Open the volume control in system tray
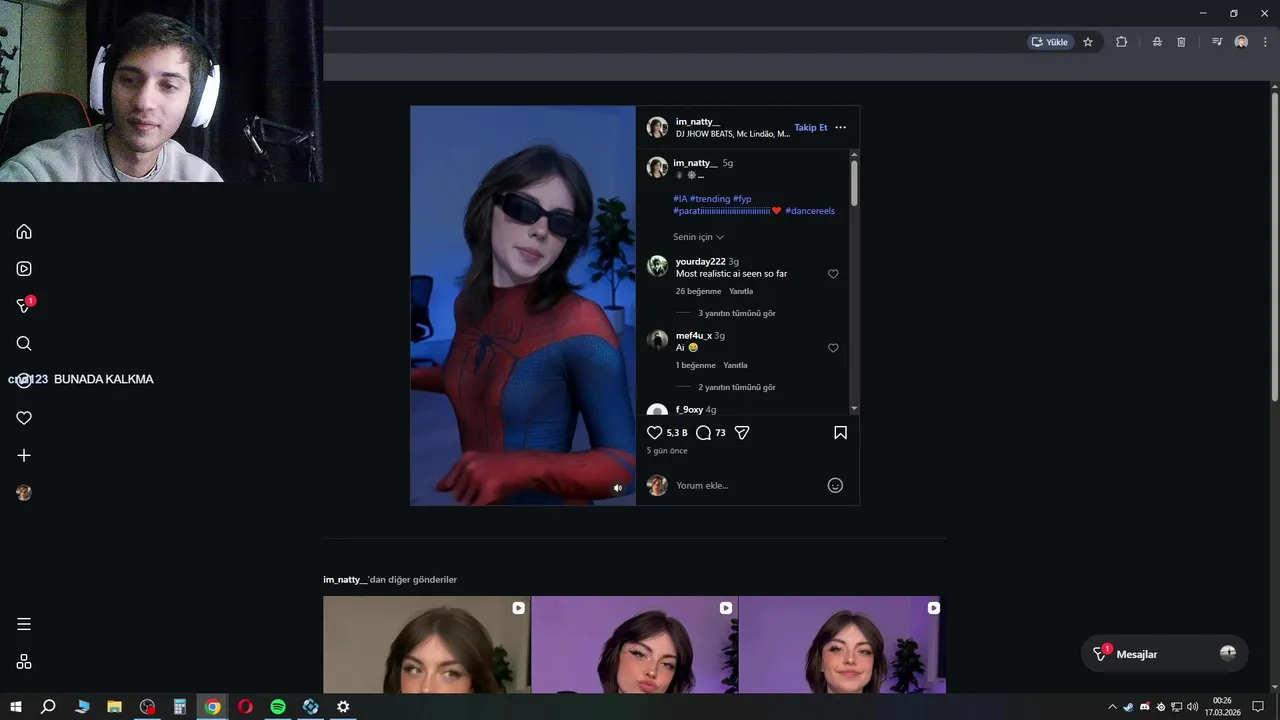 (1192, 707)
